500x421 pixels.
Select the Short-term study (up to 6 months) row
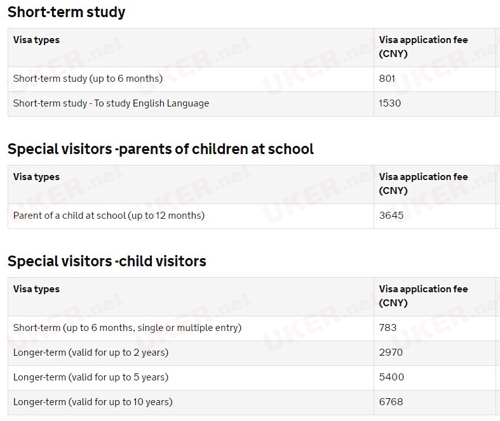pyautogui.click(x=253, y=79)
